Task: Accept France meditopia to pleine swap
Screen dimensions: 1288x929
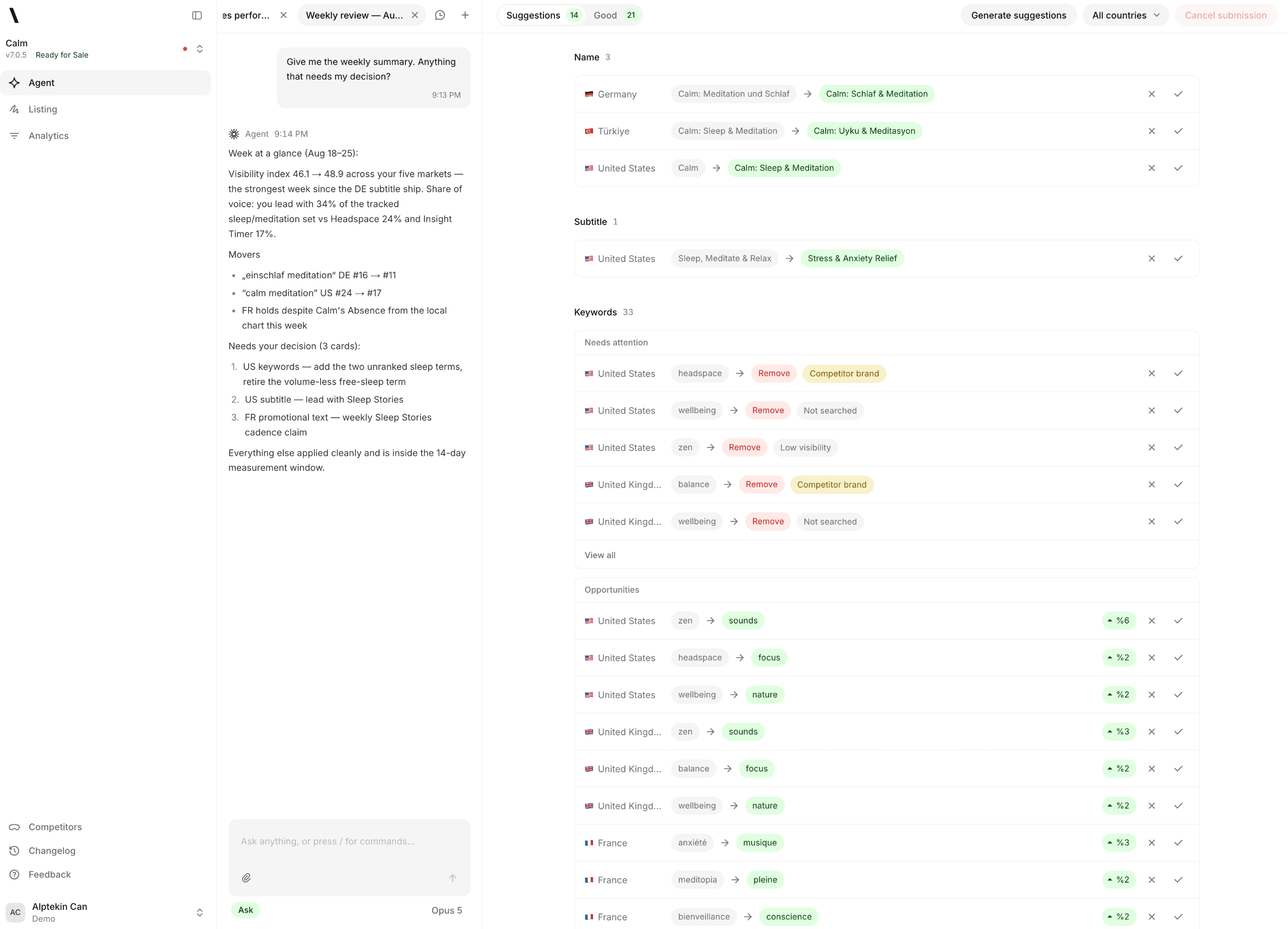Action: pos(1178,880)
